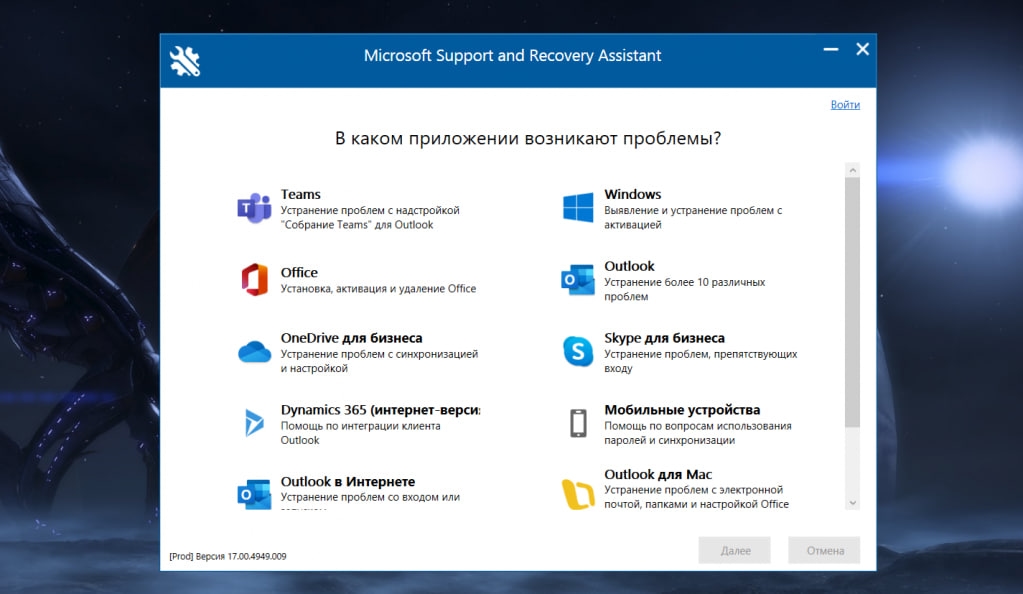Open the Войти sign-in link
This screenshot has width=1023, height=594.
844,104
